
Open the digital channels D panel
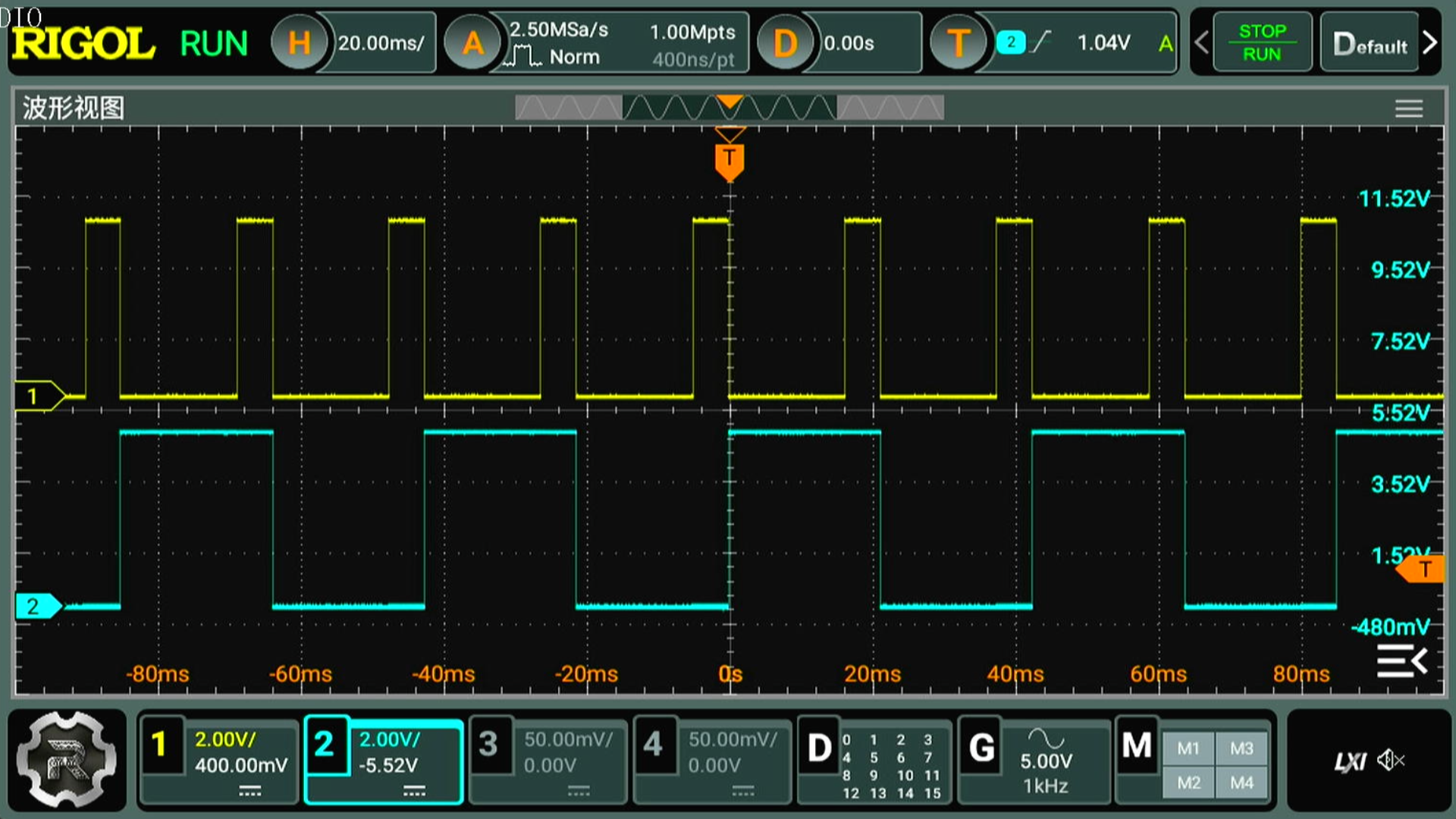819,748
